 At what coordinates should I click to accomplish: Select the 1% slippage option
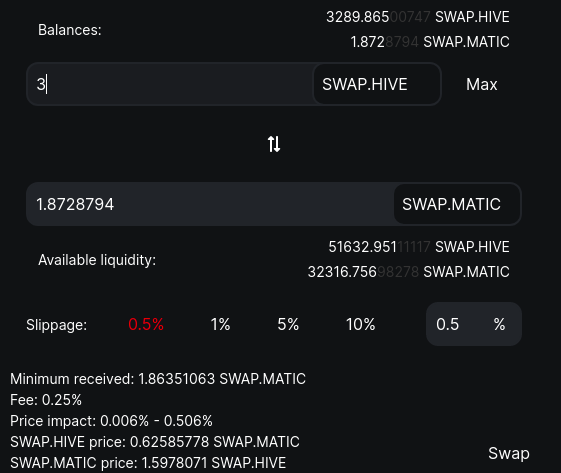coord(220,325)
